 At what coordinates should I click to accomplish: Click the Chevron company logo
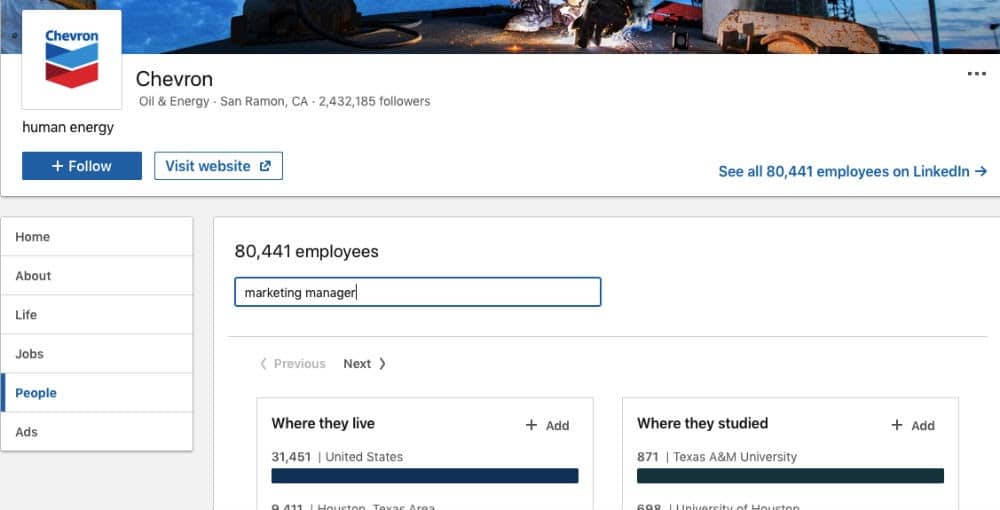click(x=71, y=59)
